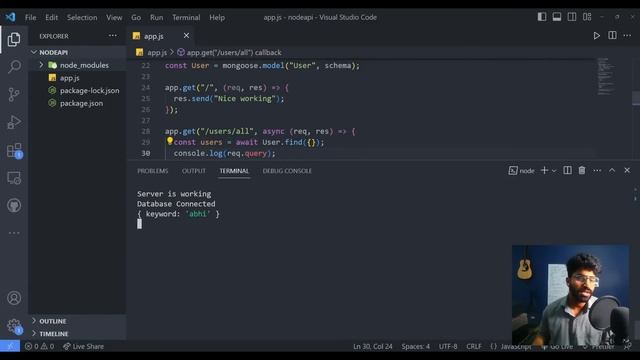Open the Edit menu
This screenshot has height=360, width=640.
point(51,17)
